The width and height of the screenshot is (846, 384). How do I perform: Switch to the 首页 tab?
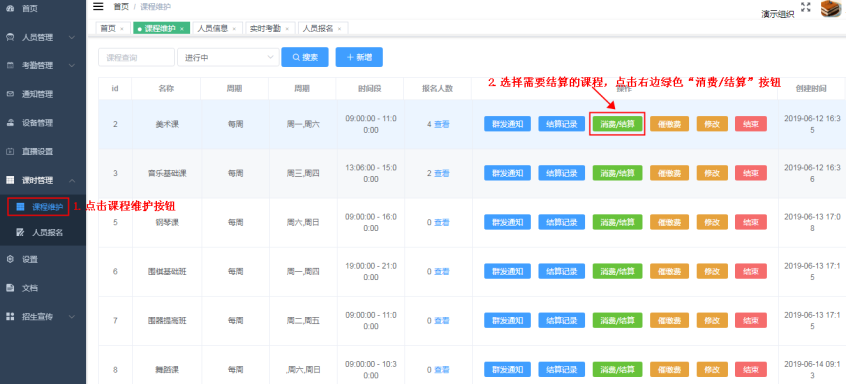pos(112,28)
